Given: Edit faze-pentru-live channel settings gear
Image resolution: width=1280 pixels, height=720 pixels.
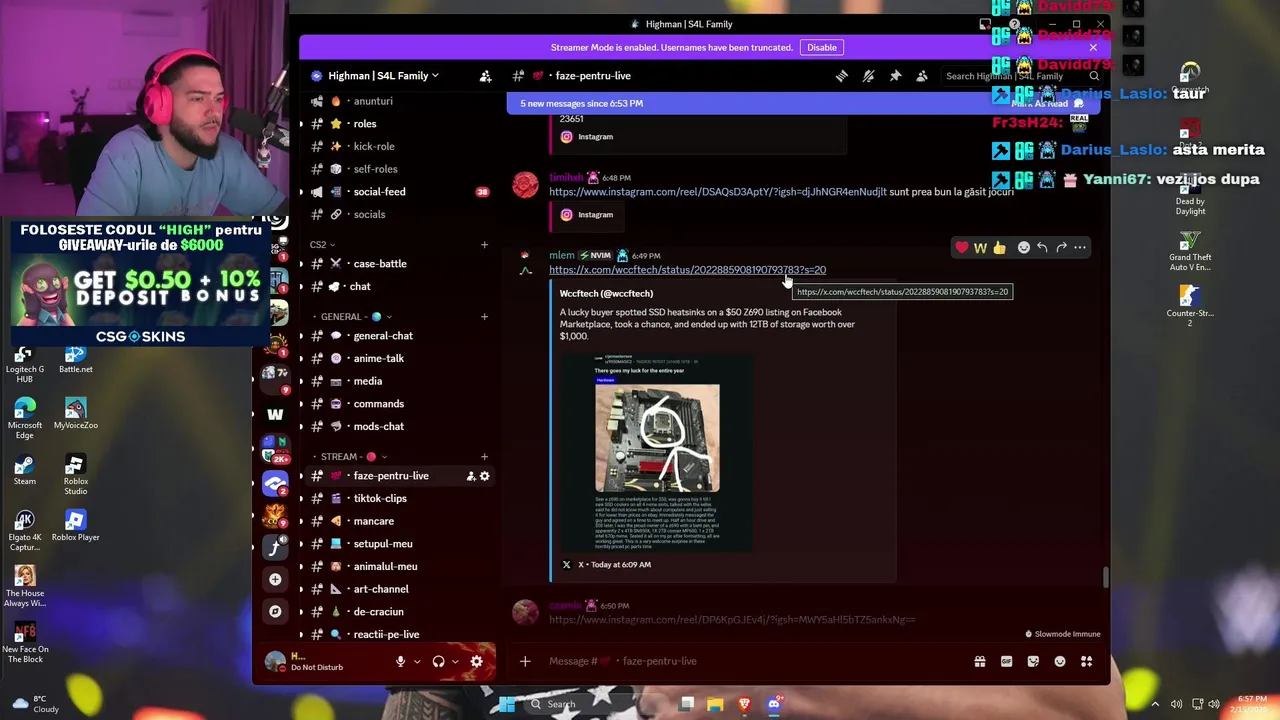Looking at the screenshot, I should click(x=485, y=476).
